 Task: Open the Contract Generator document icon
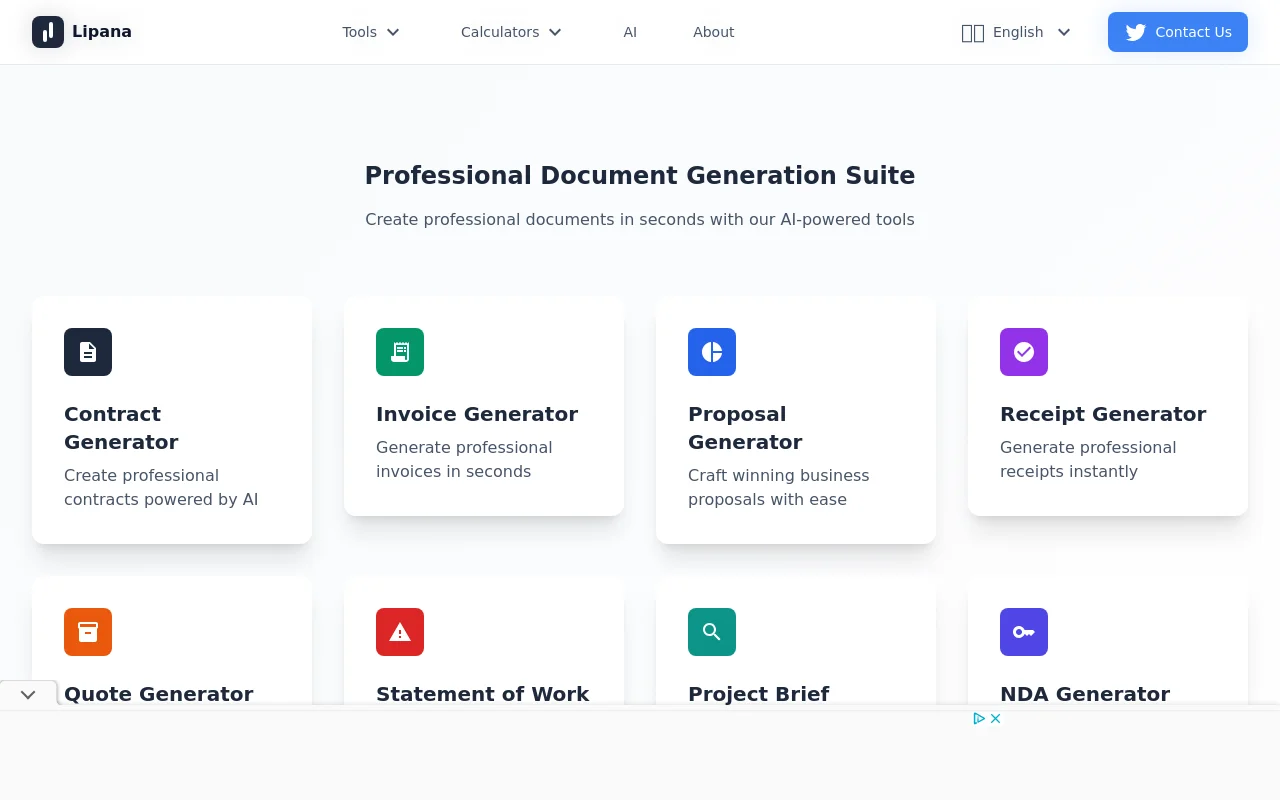pos(88,352)
